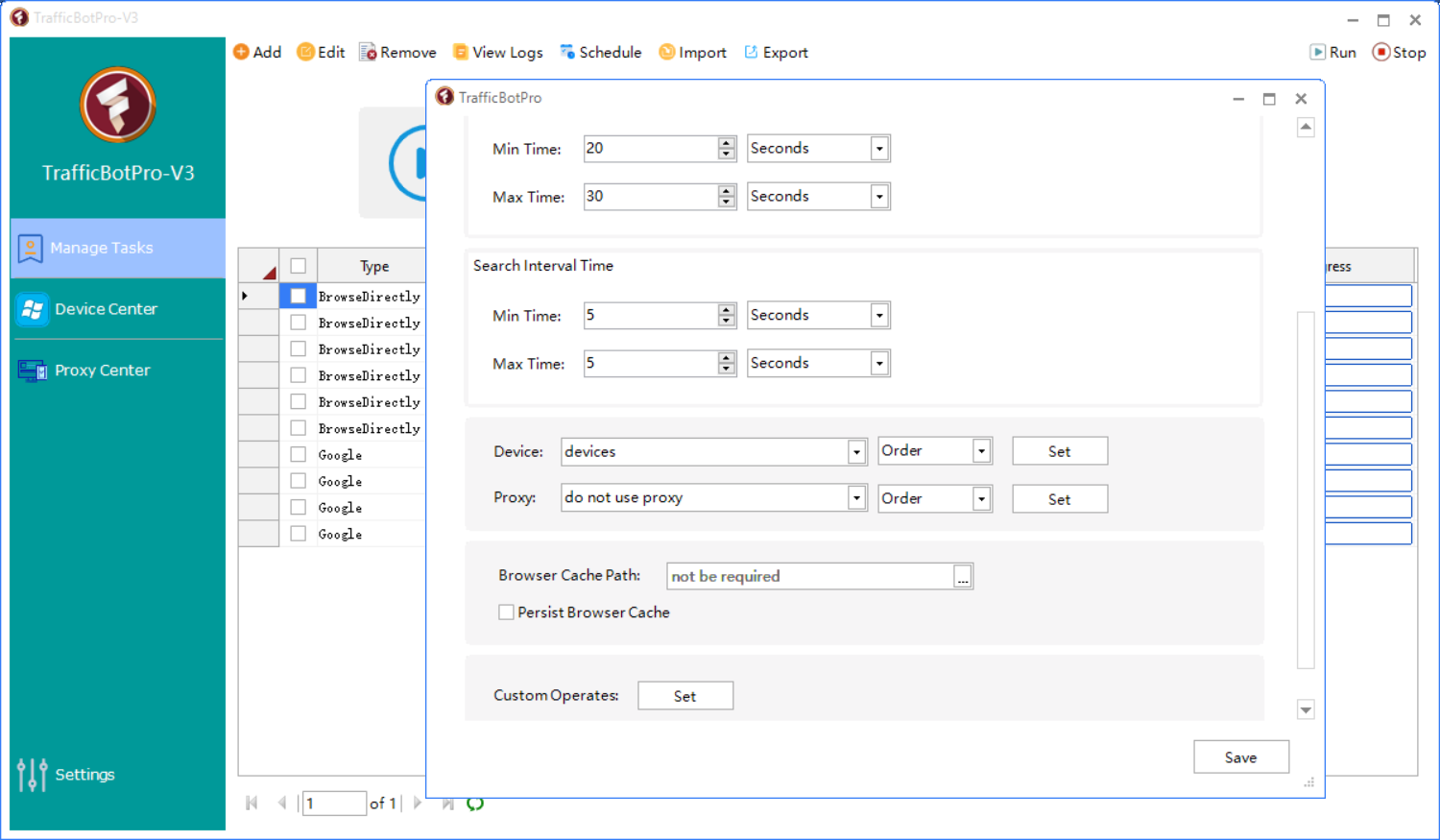Go to last page in pagination
The image size is (1440, 840).
coord(447,803)
